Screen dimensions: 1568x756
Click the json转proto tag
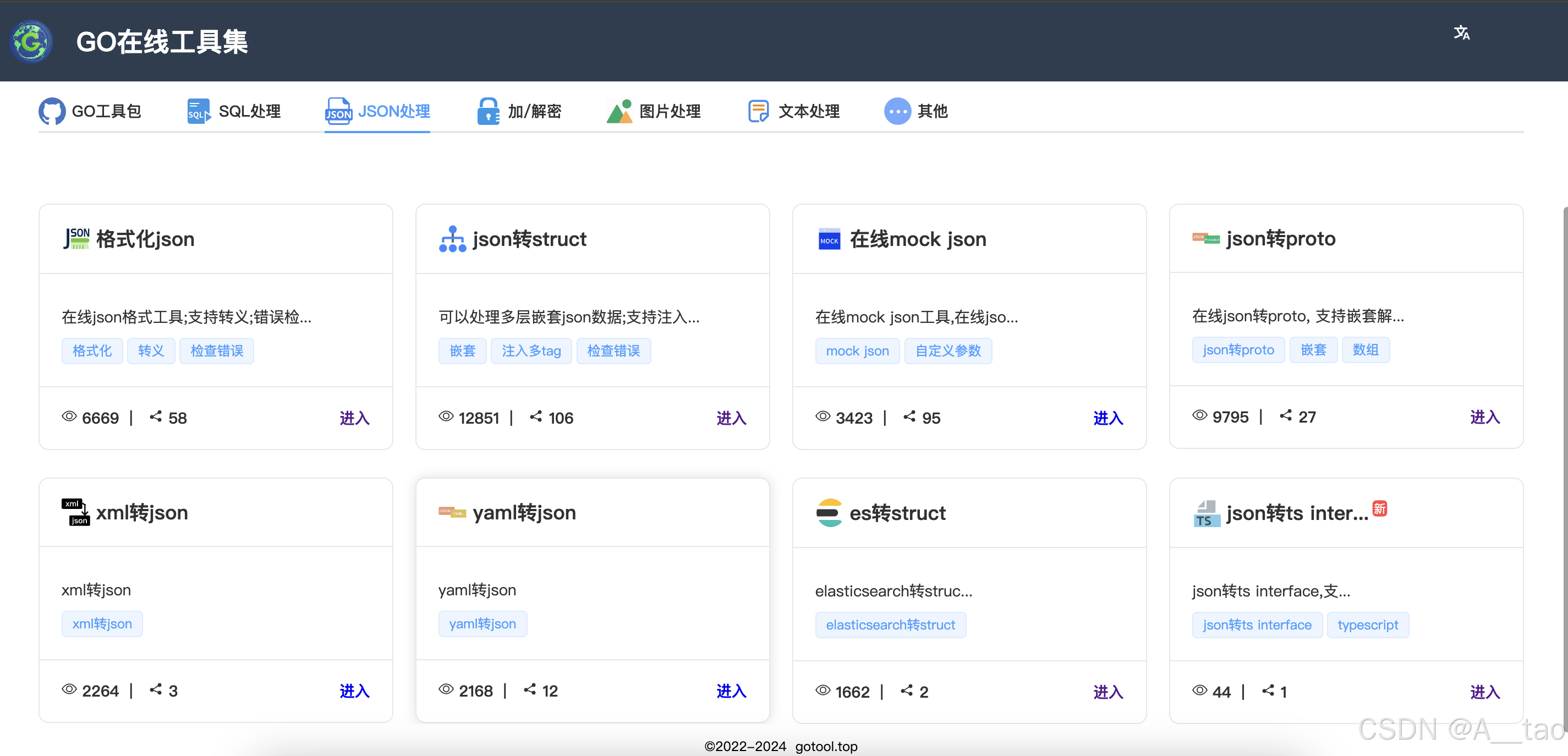[x=1238, y=350]
